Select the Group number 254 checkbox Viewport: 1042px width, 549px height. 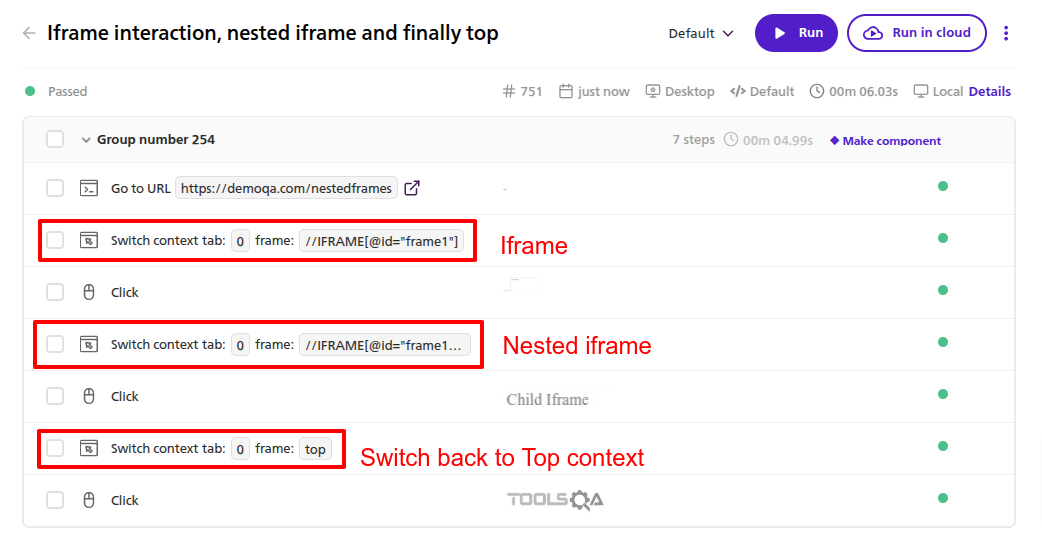[55, 140]
